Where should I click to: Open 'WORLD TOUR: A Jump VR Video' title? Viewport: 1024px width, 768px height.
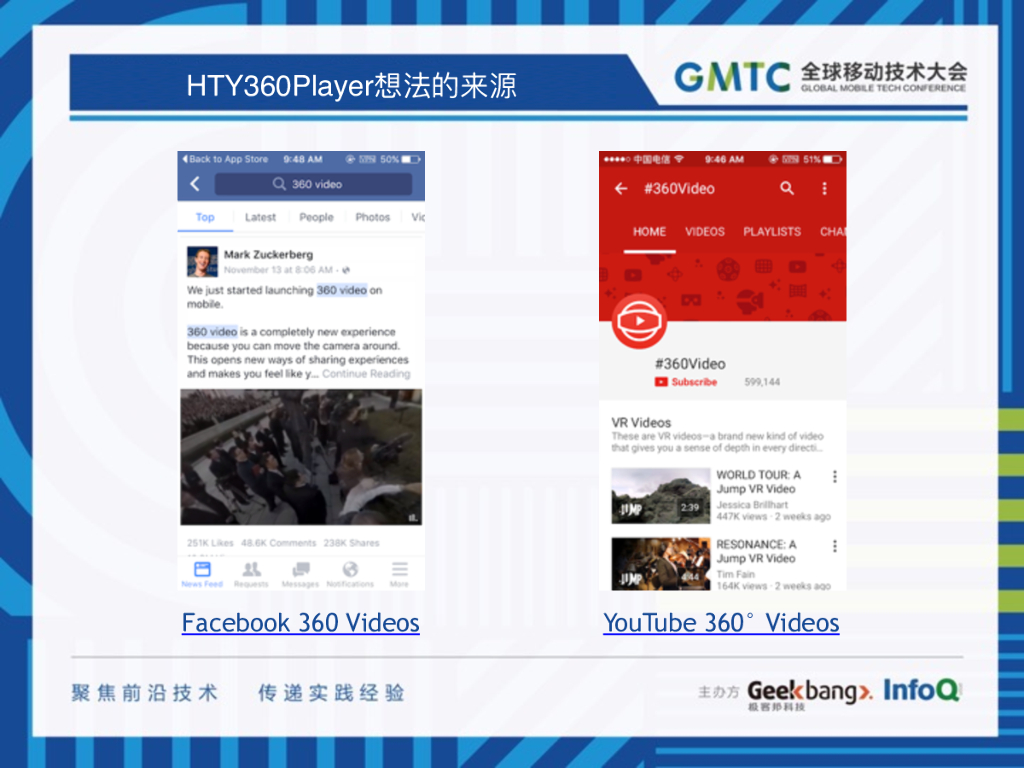coord(758,482)
